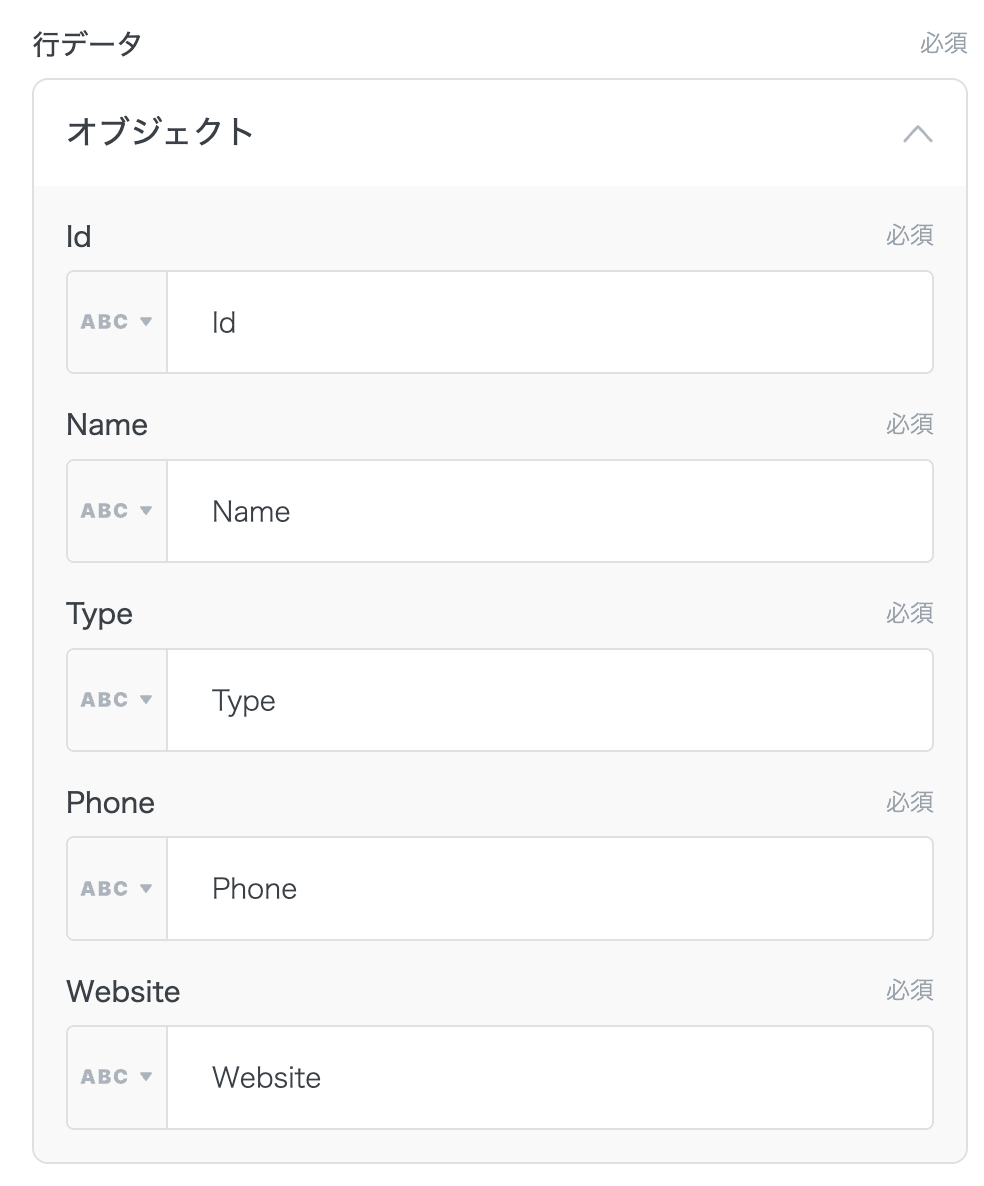984x1186 pixels.
Task: Click the Id value input field
Action: [x=549, y=322]
